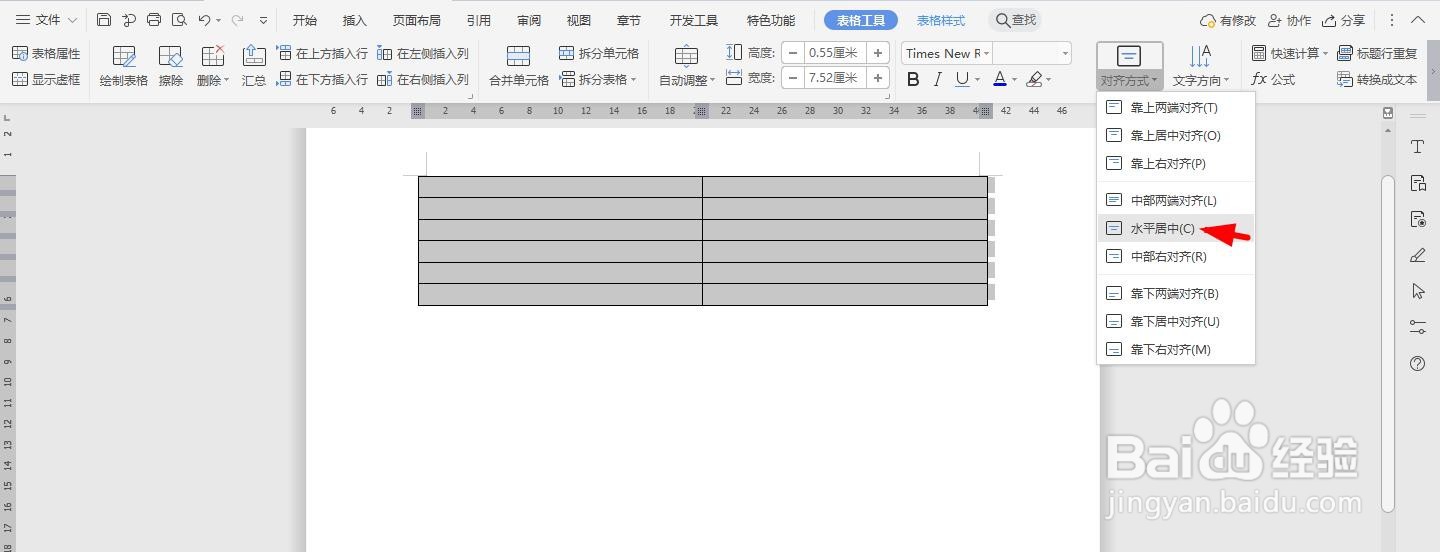The image size is (1440, 552).
Task: Click the shading fill color button
Action: pos(1034,79)
